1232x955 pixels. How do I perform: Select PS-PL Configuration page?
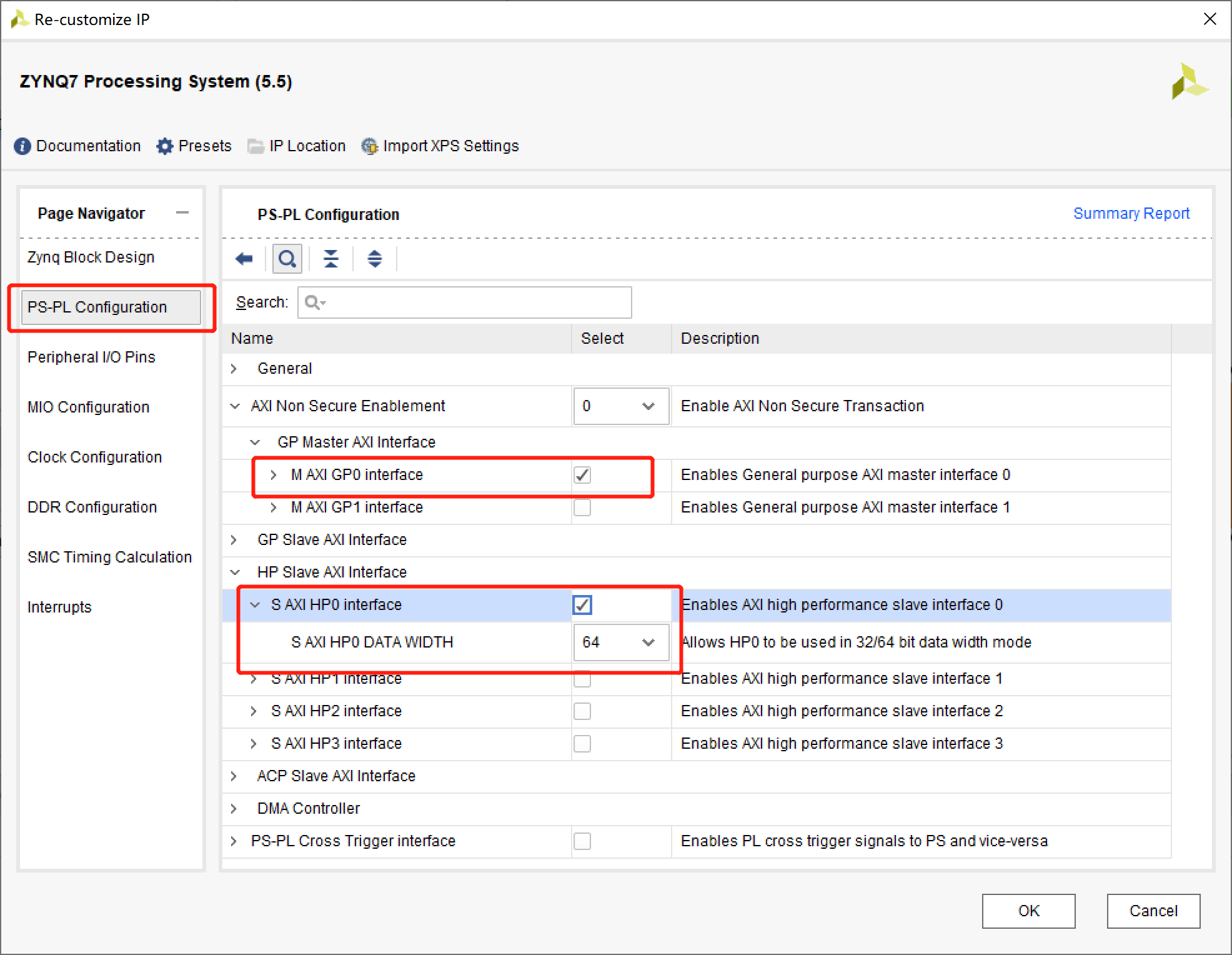(x=111, y=307)
